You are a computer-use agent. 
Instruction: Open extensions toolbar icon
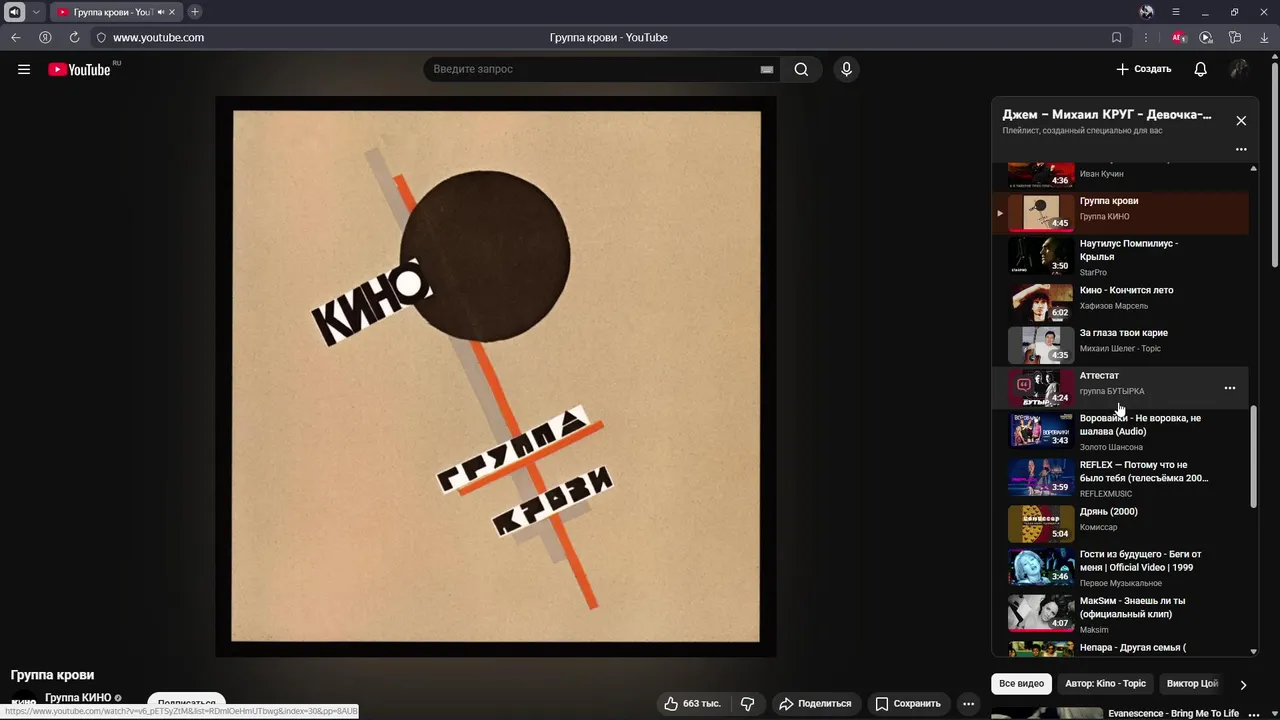(x=1235, y=37)
